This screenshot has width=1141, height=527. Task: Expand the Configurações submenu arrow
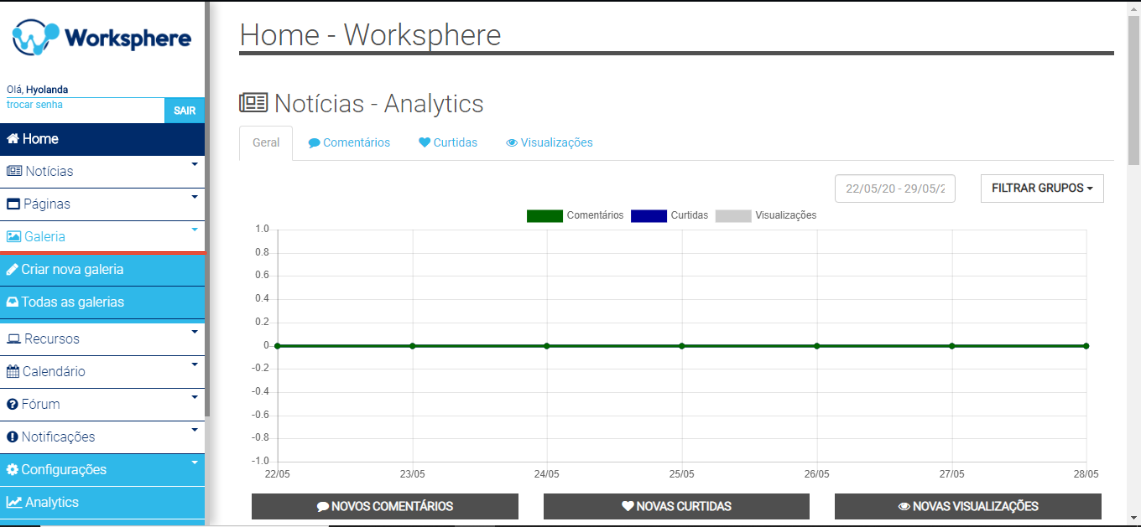click(x=194, y=462)
